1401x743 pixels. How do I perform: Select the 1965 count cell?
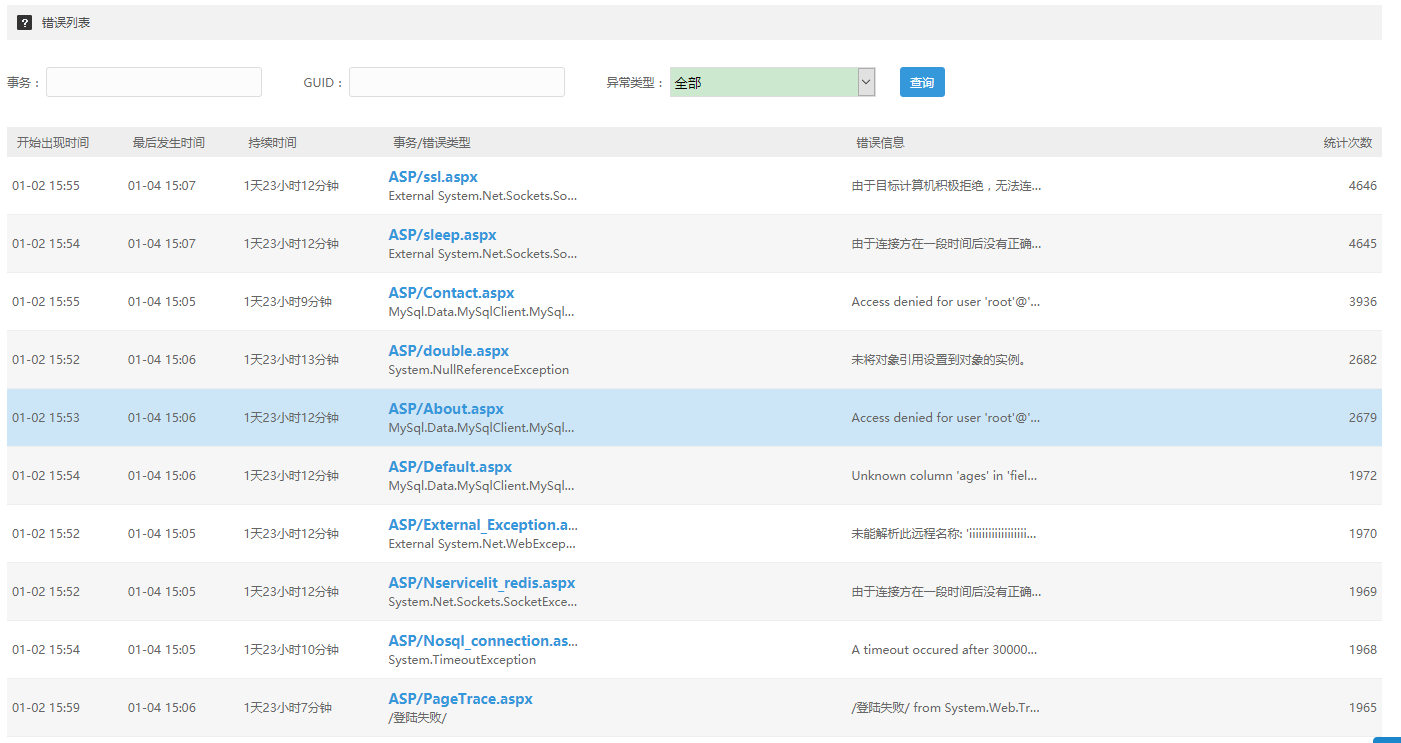point(1362,708)
